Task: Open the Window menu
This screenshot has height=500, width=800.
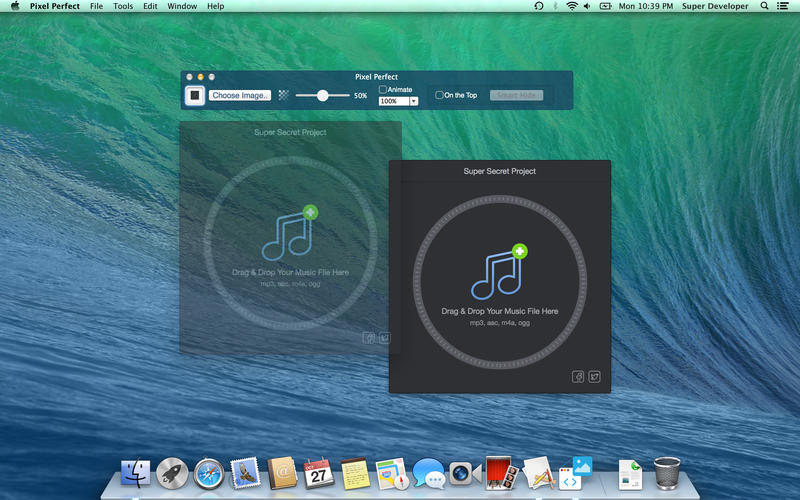Action: click(x=182, y=6)
